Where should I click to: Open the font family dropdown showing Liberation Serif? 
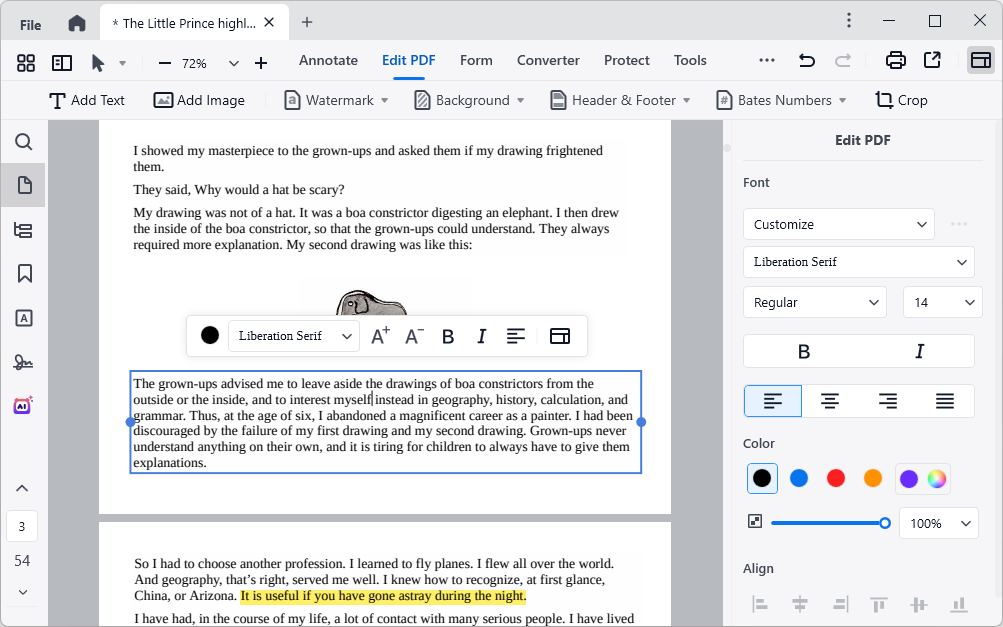point(857,261)
